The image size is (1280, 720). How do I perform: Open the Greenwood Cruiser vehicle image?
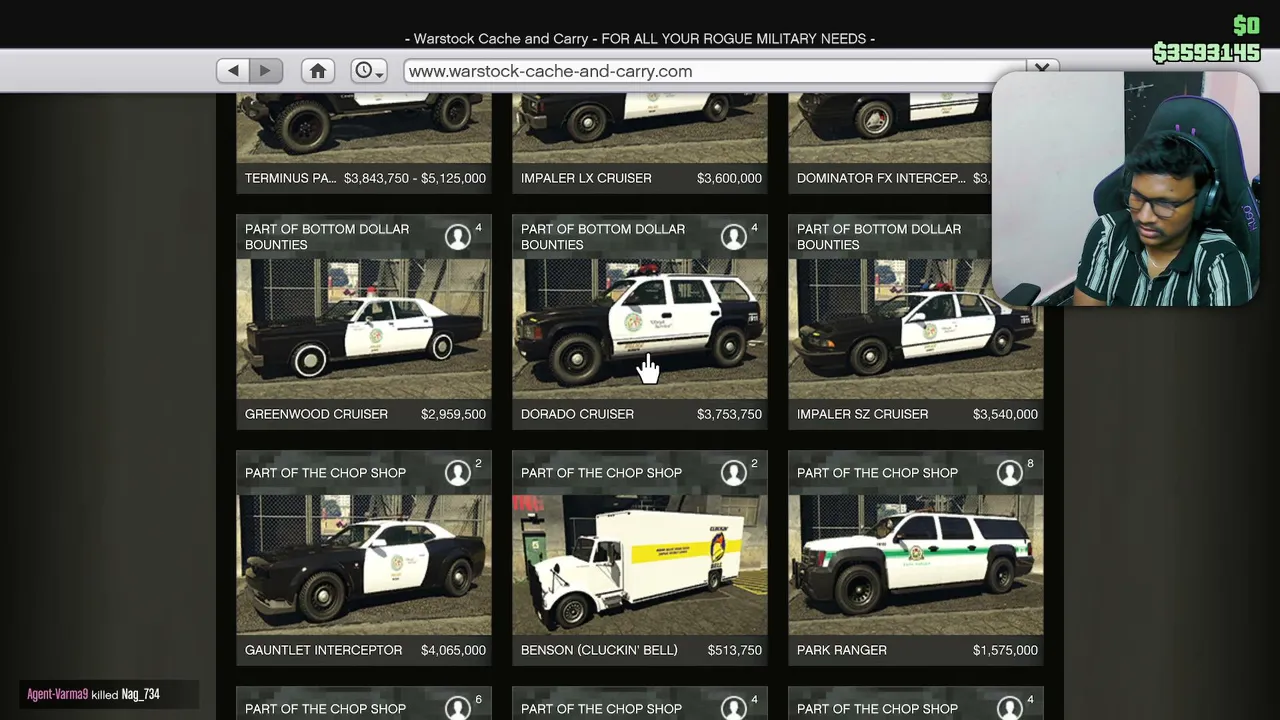tap(364, 329)
